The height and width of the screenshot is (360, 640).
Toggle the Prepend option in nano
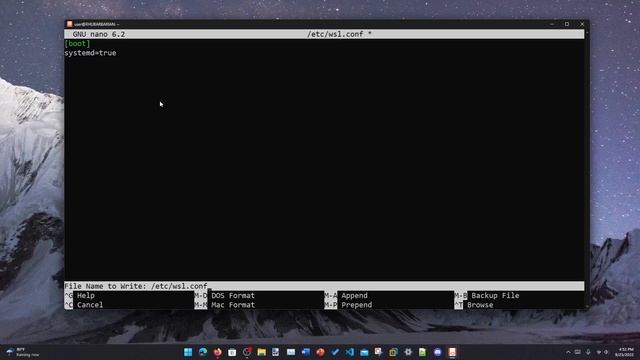click(x=348, y=305)
